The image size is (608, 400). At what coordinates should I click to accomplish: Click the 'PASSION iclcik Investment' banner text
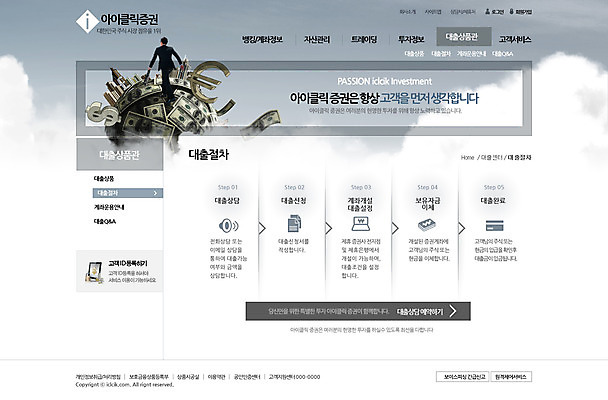click(x=384, y=81)
